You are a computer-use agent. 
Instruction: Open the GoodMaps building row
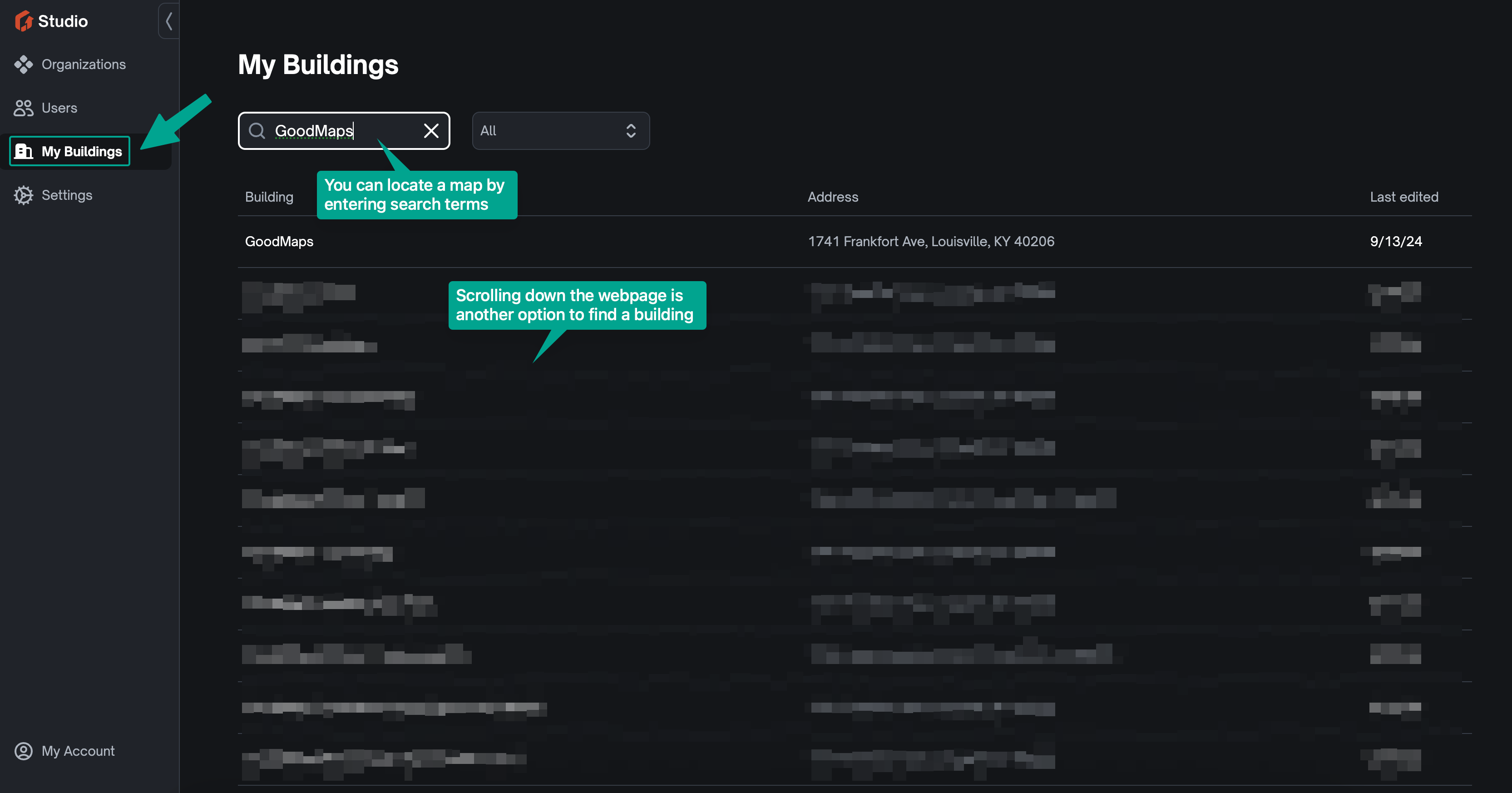[x=855, y=242]
